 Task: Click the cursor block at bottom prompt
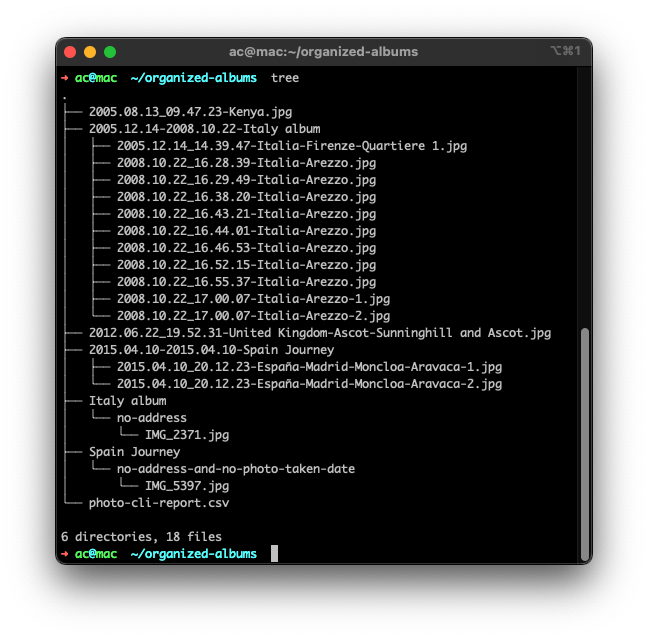[274, 554]
